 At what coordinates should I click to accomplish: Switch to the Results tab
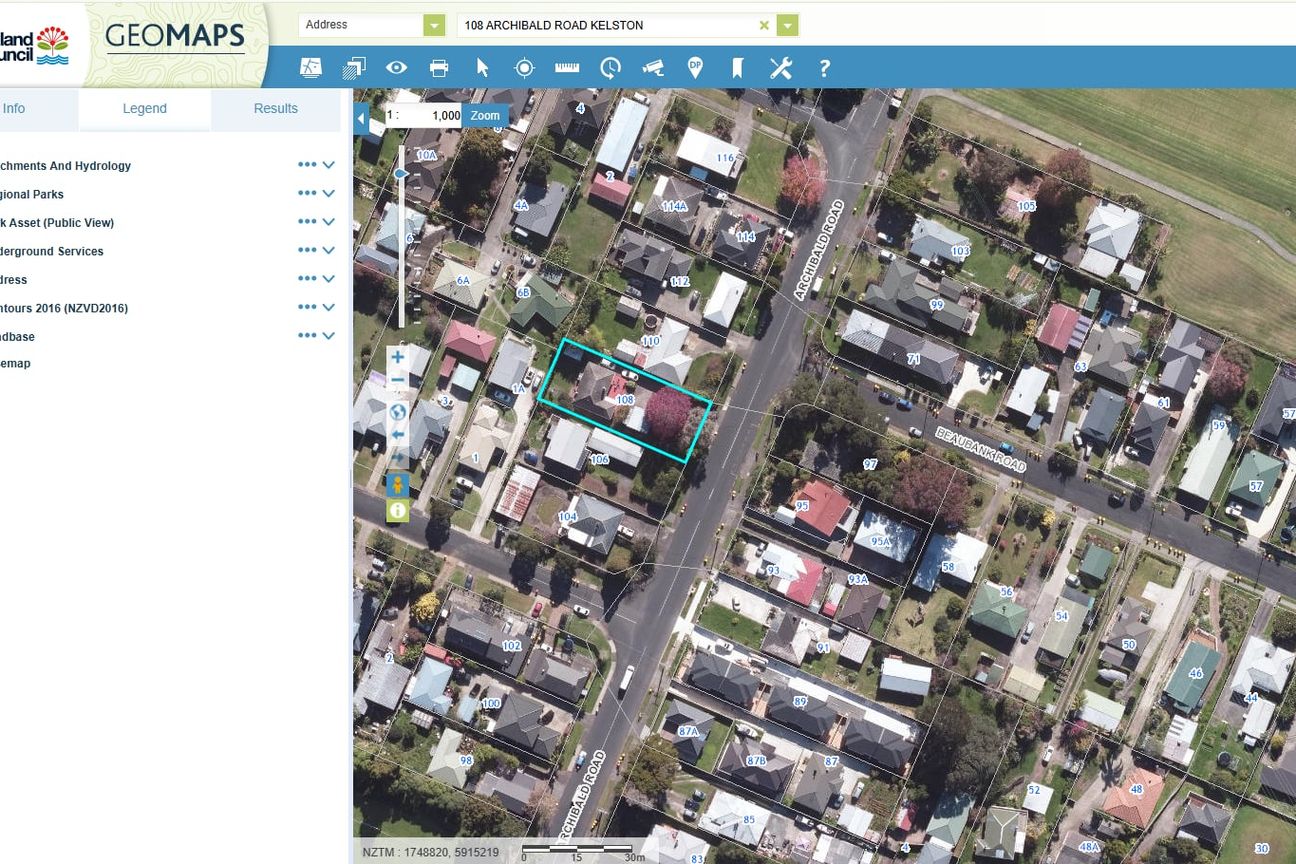click(x=276, y=109)
